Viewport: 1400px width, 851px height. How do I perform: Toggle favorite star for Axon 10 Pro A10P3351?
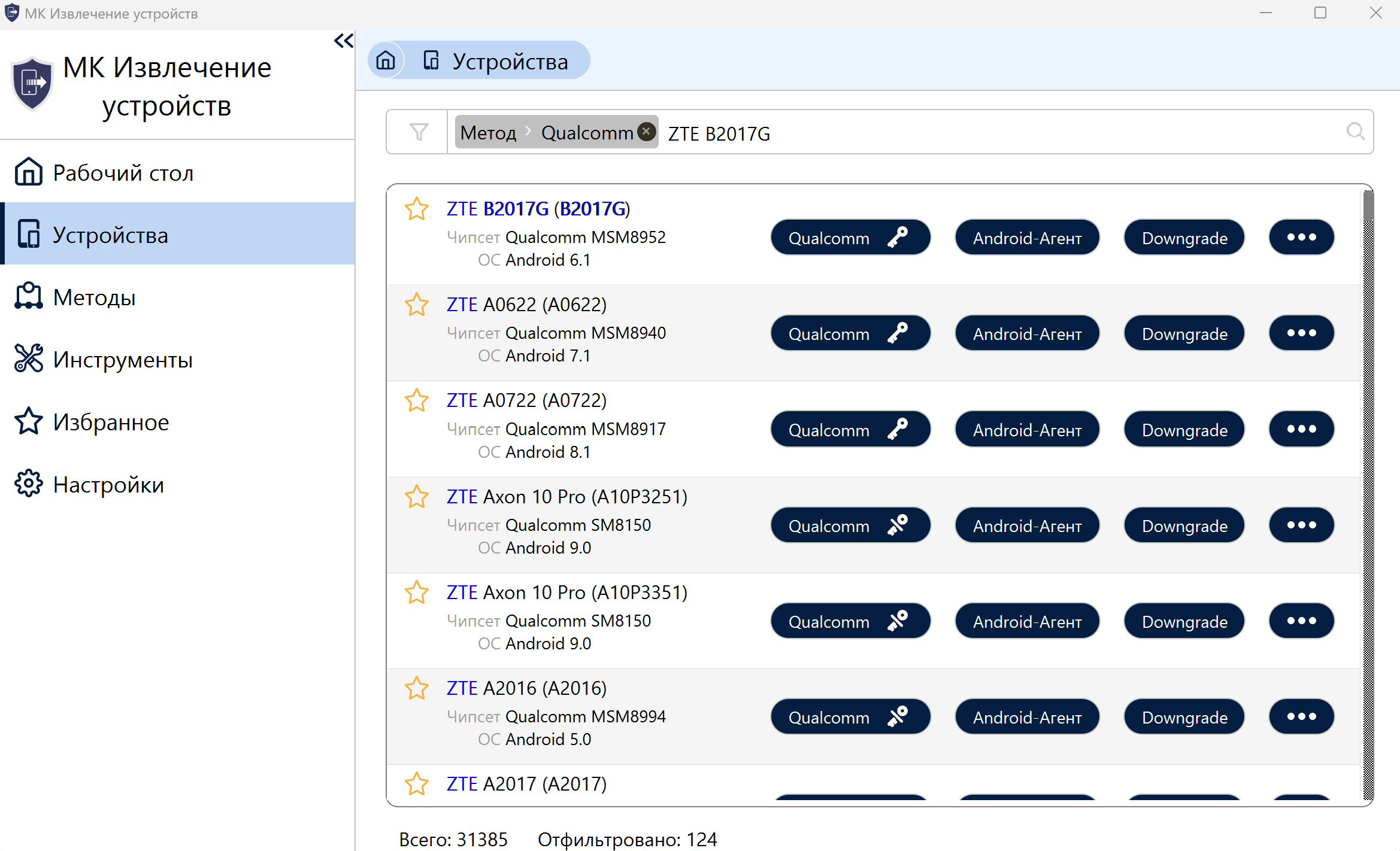pyautogui.click(x=417, y=592)
